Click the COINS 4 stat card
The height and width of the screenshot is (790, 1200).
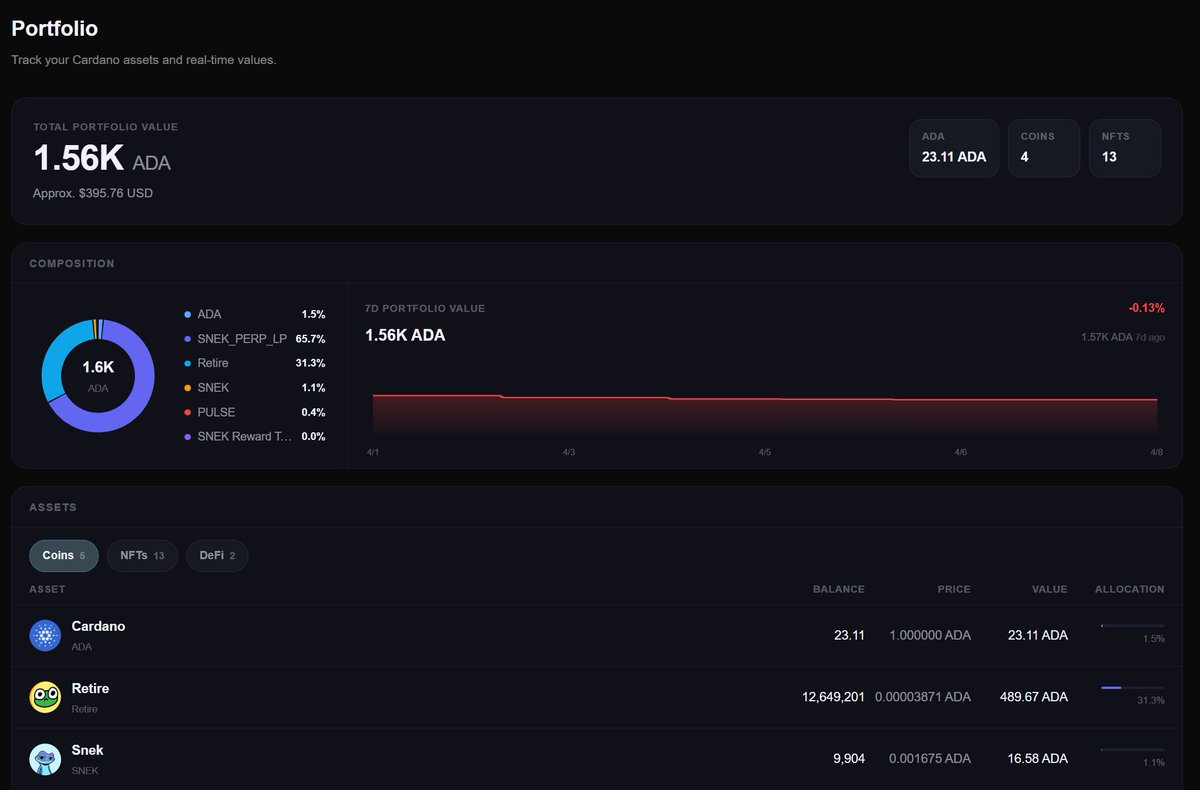tap(1044, 148)
